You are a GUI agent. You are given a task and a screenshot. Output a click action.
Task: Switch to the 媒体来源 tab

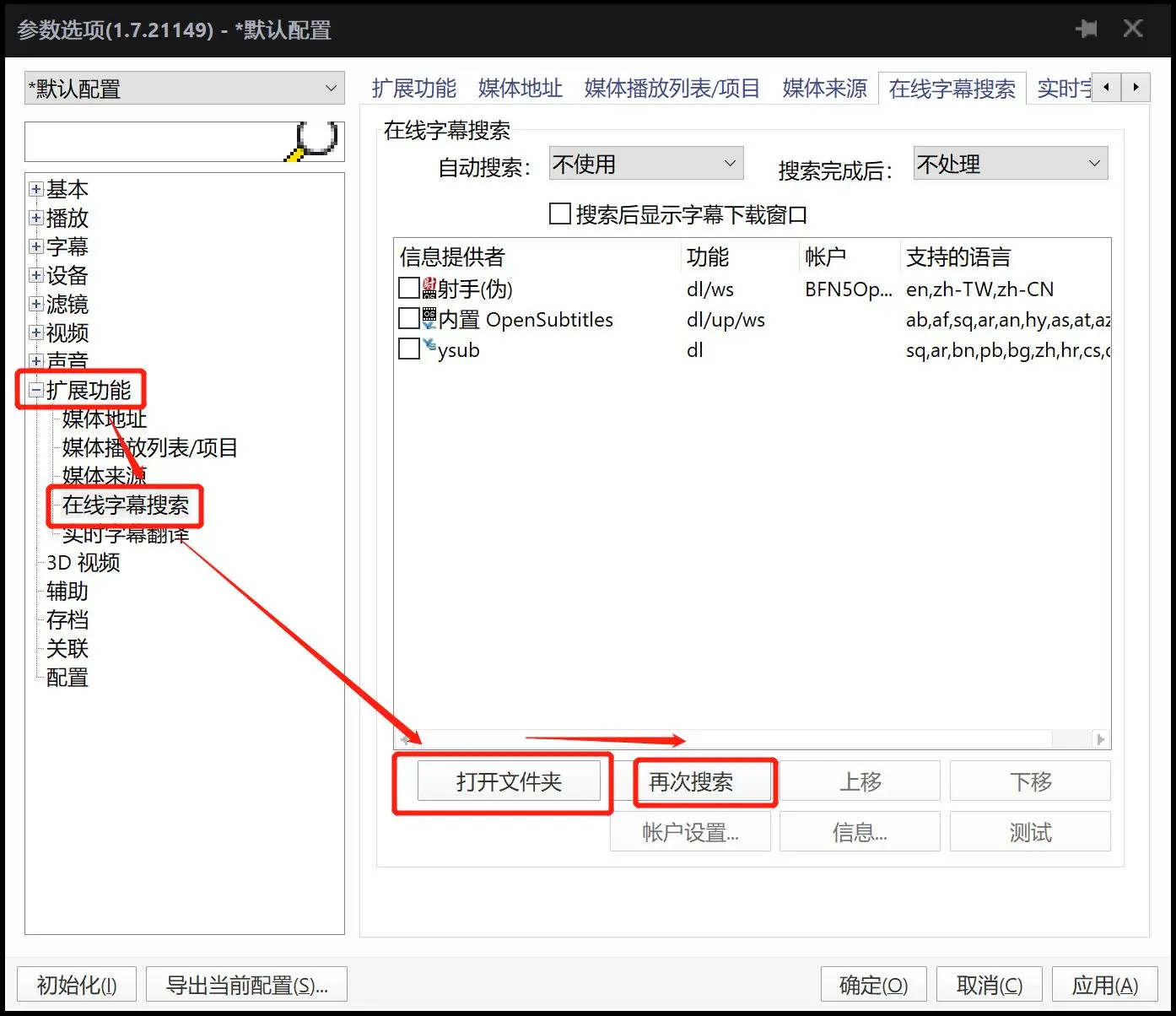point(824,89)
